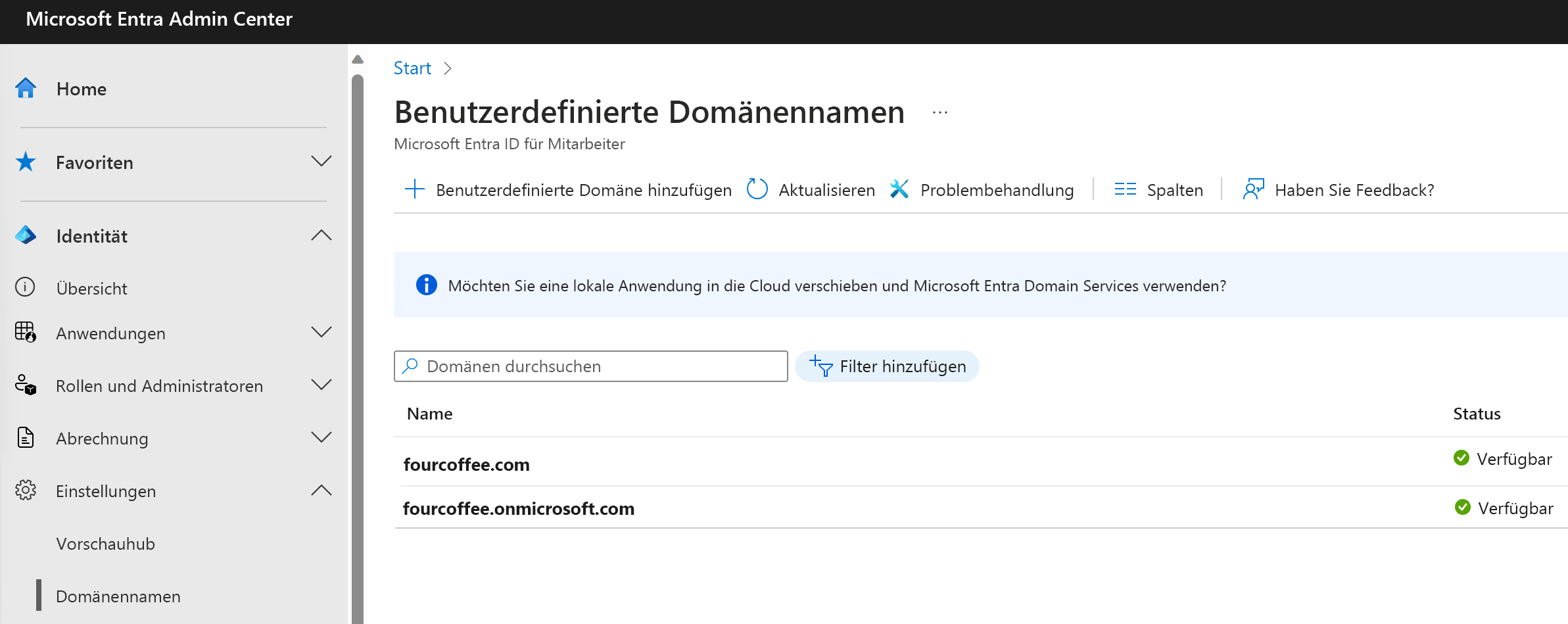Click the Spalten button
1568x624 pixels.
pos(1158,190)
